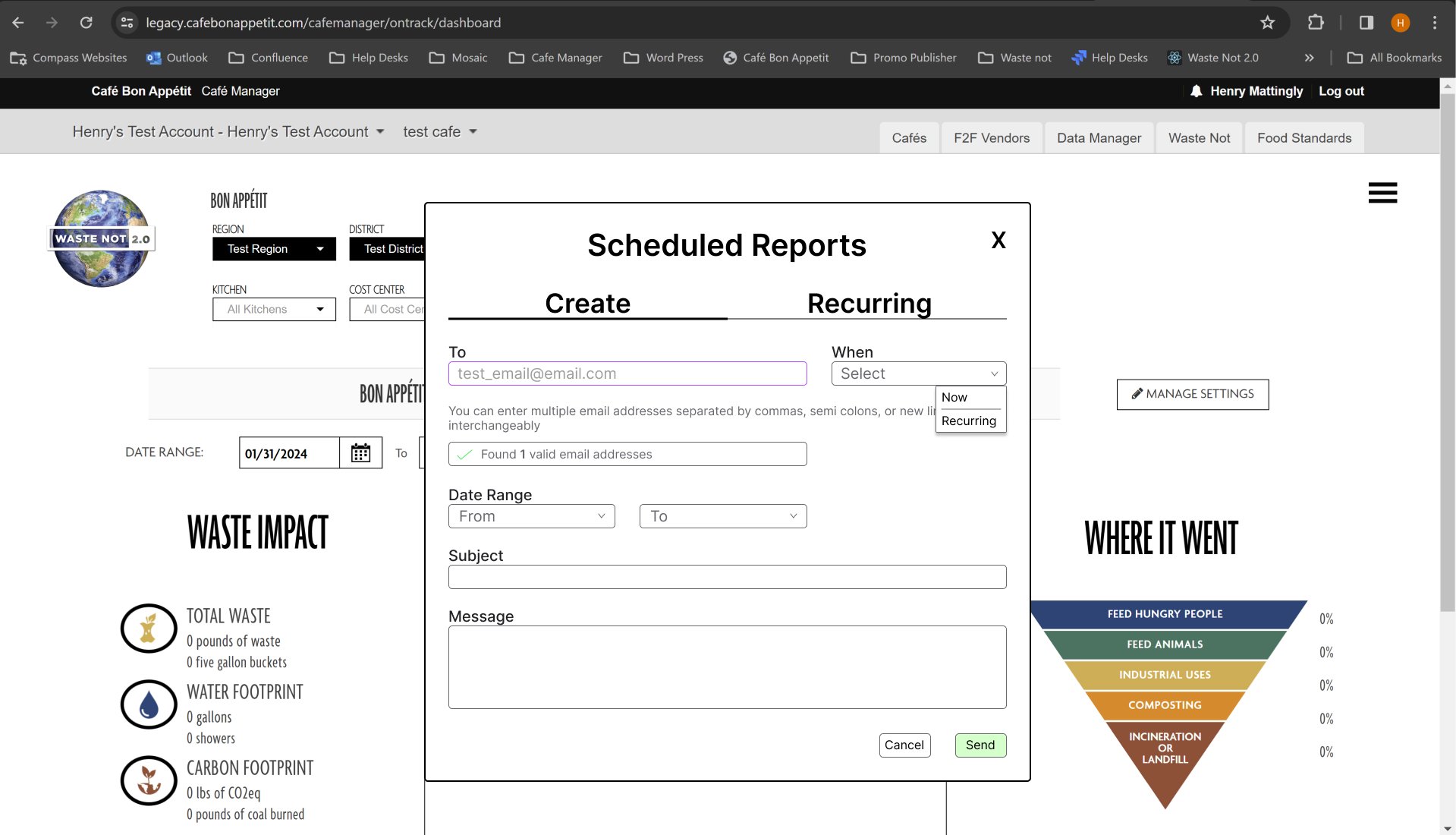Click Manage Settings button

click(x=1193, y=394)
